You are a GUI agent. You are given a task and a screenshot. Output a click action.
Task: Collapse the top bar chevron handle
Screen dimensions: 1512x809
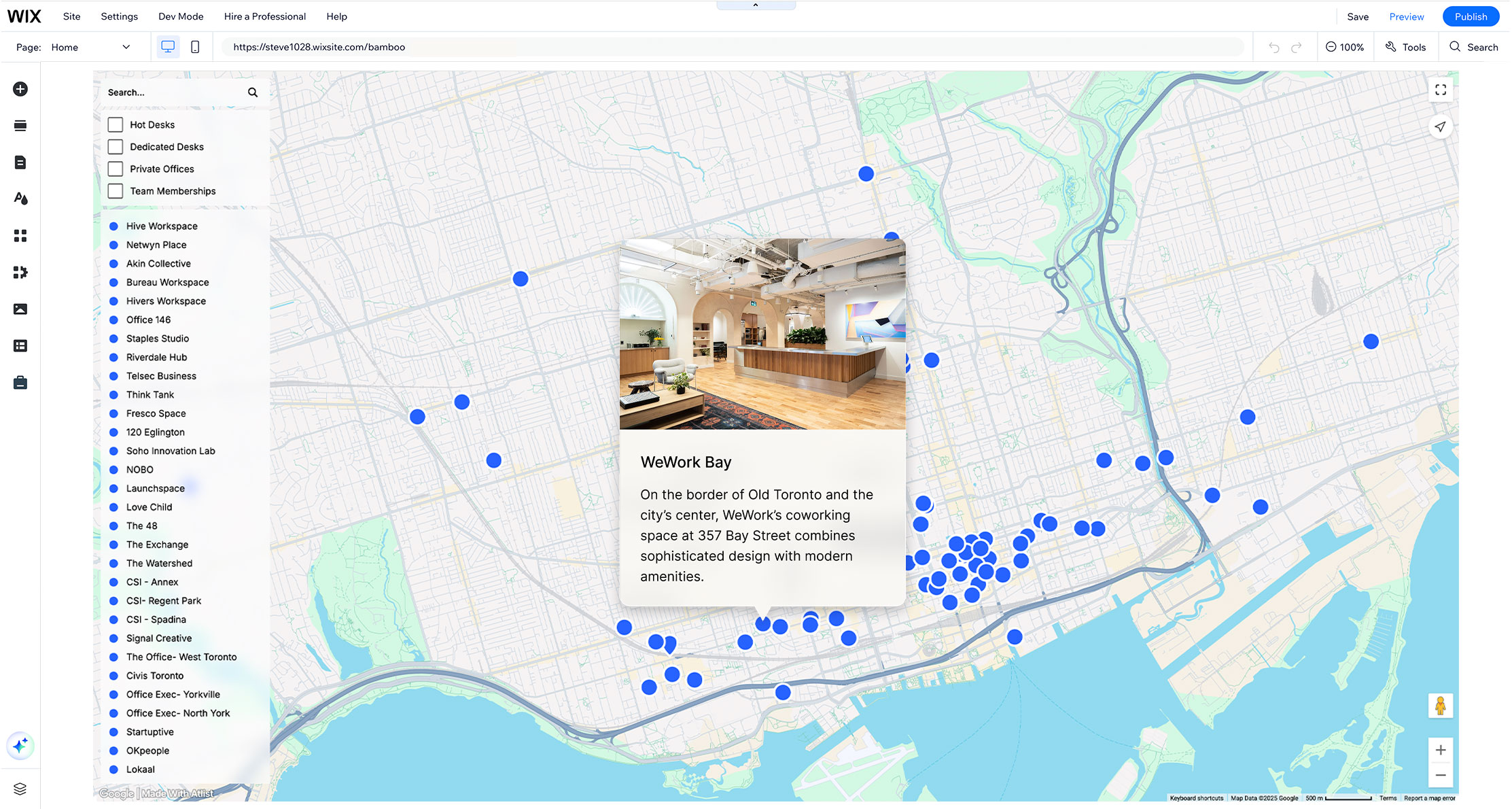click(x=755, y=5)
